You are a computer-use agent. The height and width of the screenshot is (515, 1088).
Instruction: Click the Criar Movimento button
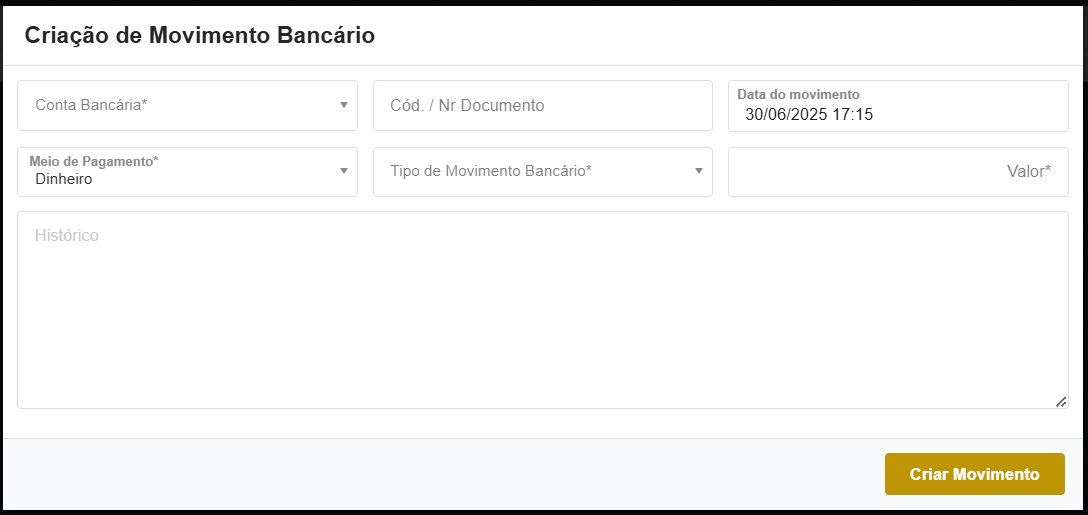(974, 474)
